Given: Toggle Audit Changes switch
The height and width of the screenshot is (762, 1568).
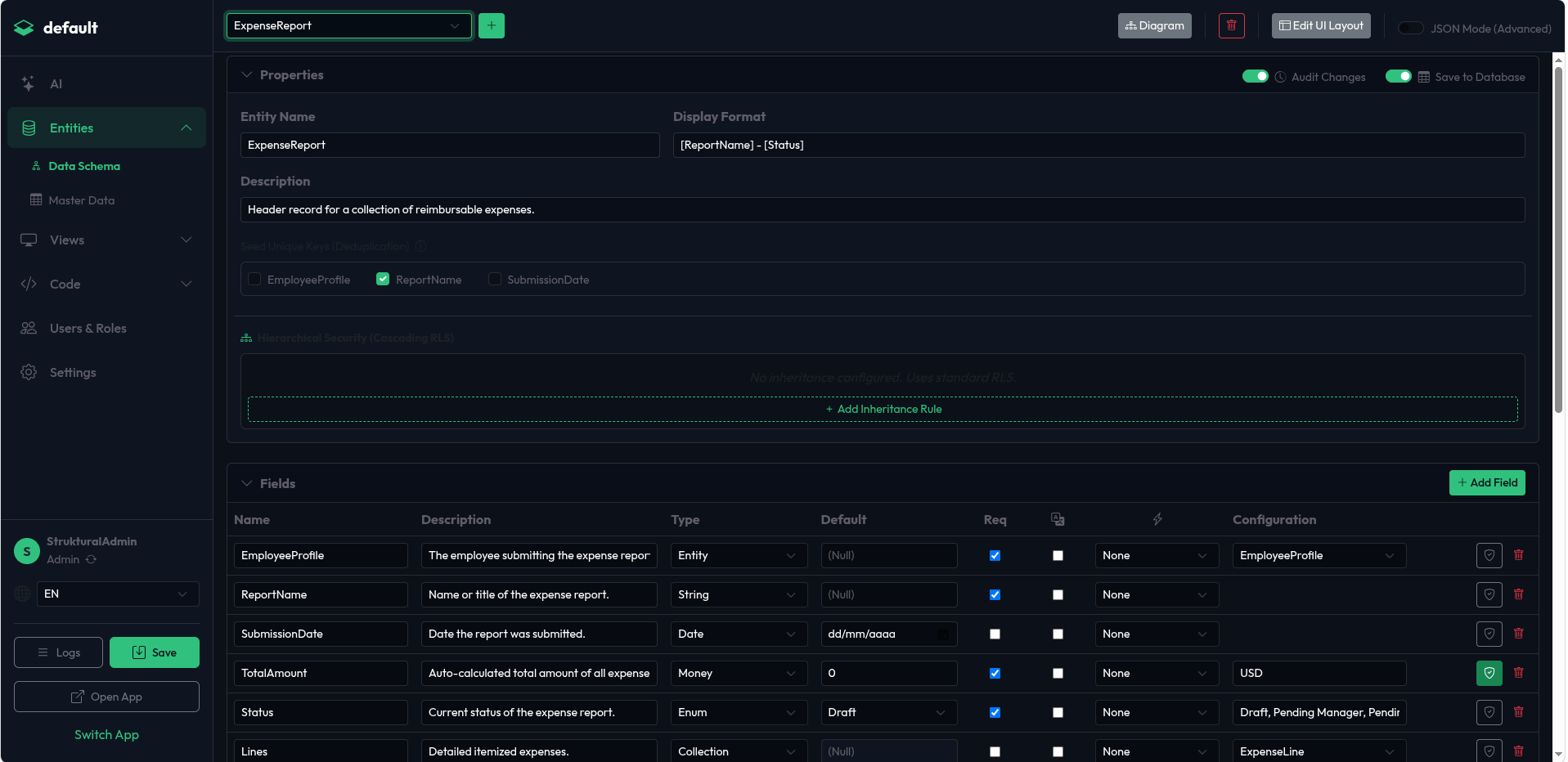Looking at the screenshot, I should click(1255, 76).
